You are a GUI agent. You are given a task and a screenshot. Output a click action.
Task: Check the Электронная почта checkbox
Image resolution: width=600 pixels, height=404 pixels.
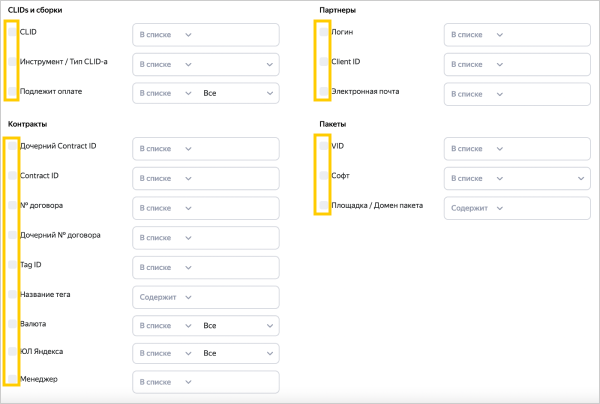click(x=323, y=91)
